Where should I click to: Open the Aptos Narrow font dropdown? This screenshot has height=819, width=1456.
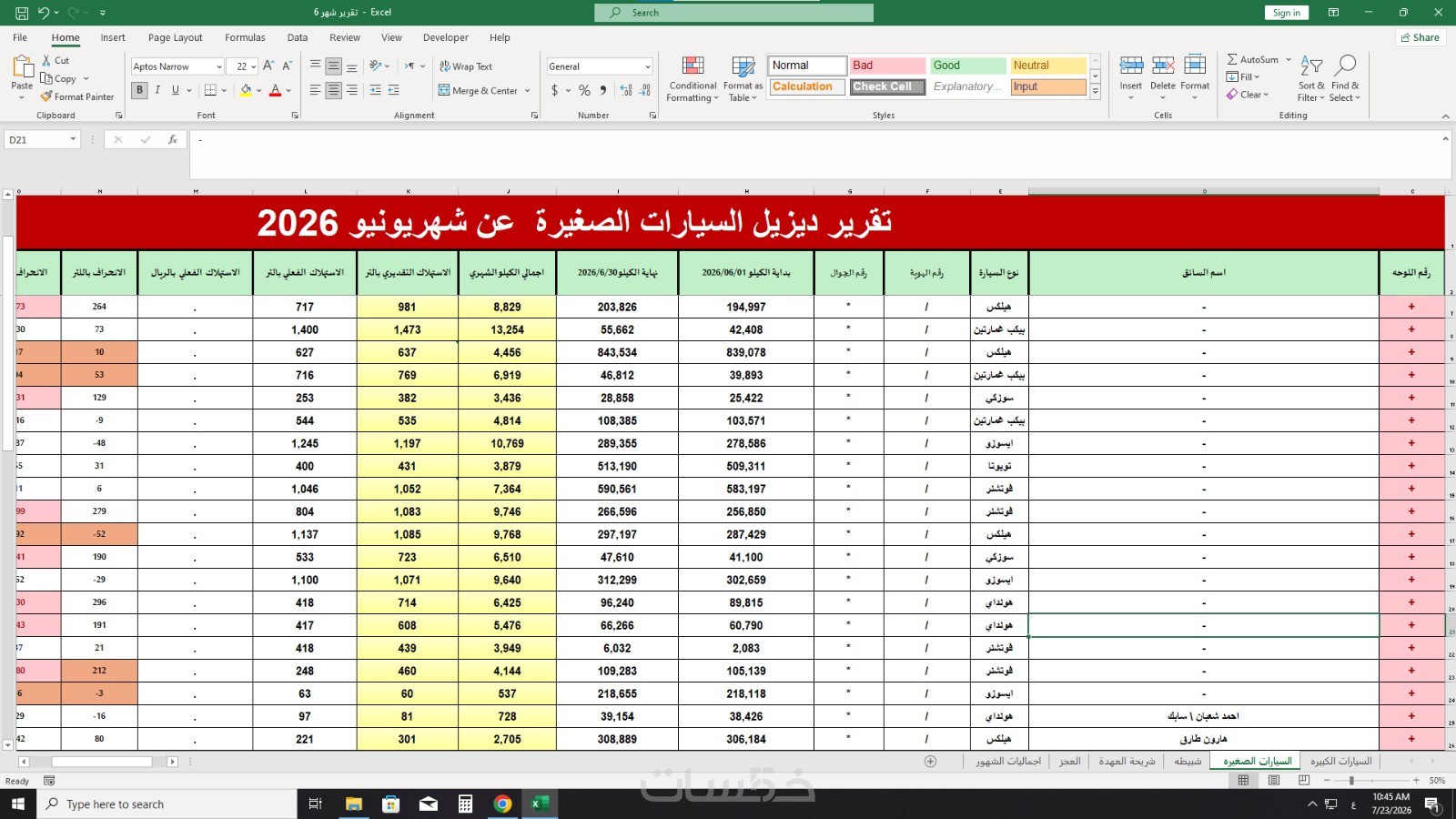218,66
